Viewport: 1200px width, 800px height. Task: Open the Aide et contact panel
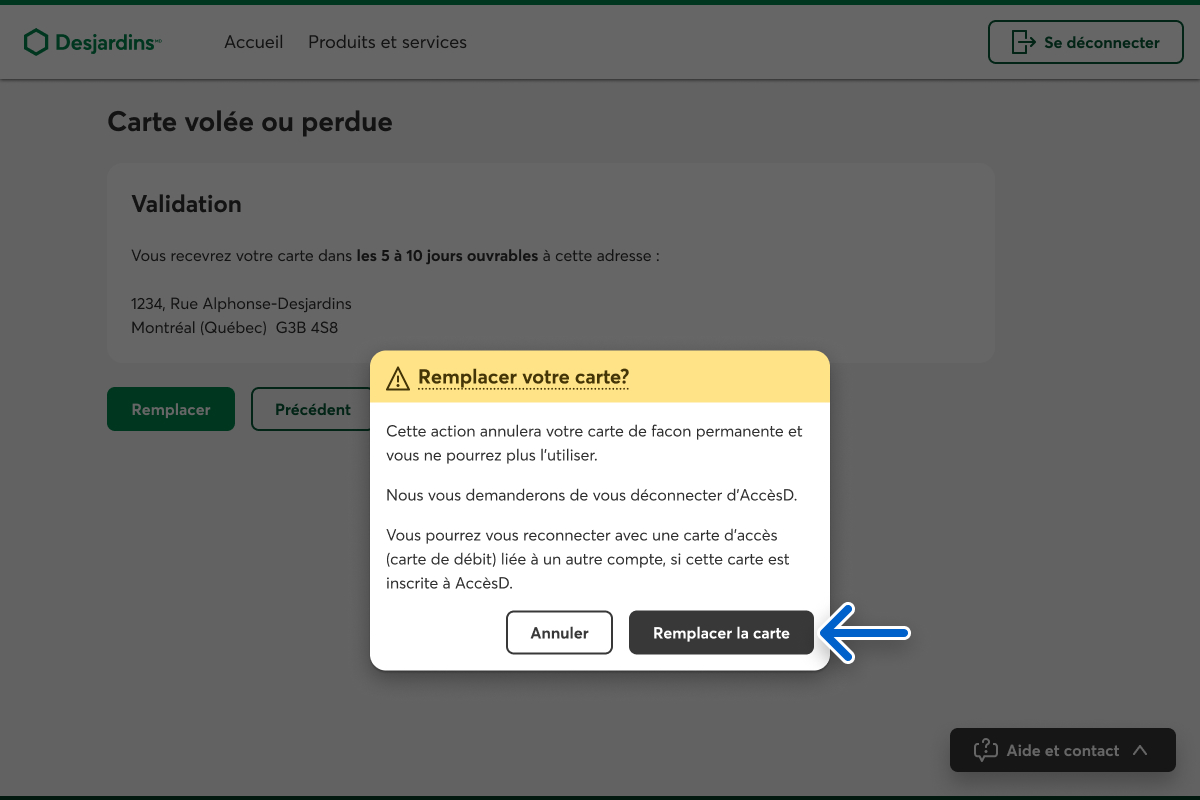point(1062,750)
